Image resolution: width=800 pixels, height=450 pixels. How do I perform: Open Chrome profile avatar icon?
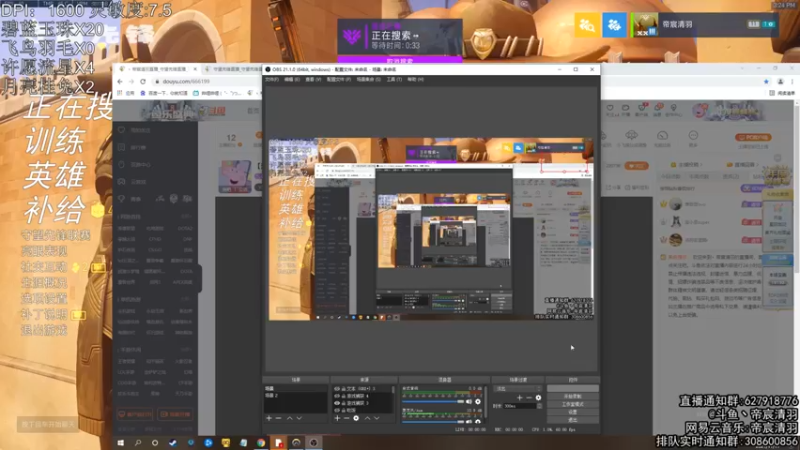[780, 81]
